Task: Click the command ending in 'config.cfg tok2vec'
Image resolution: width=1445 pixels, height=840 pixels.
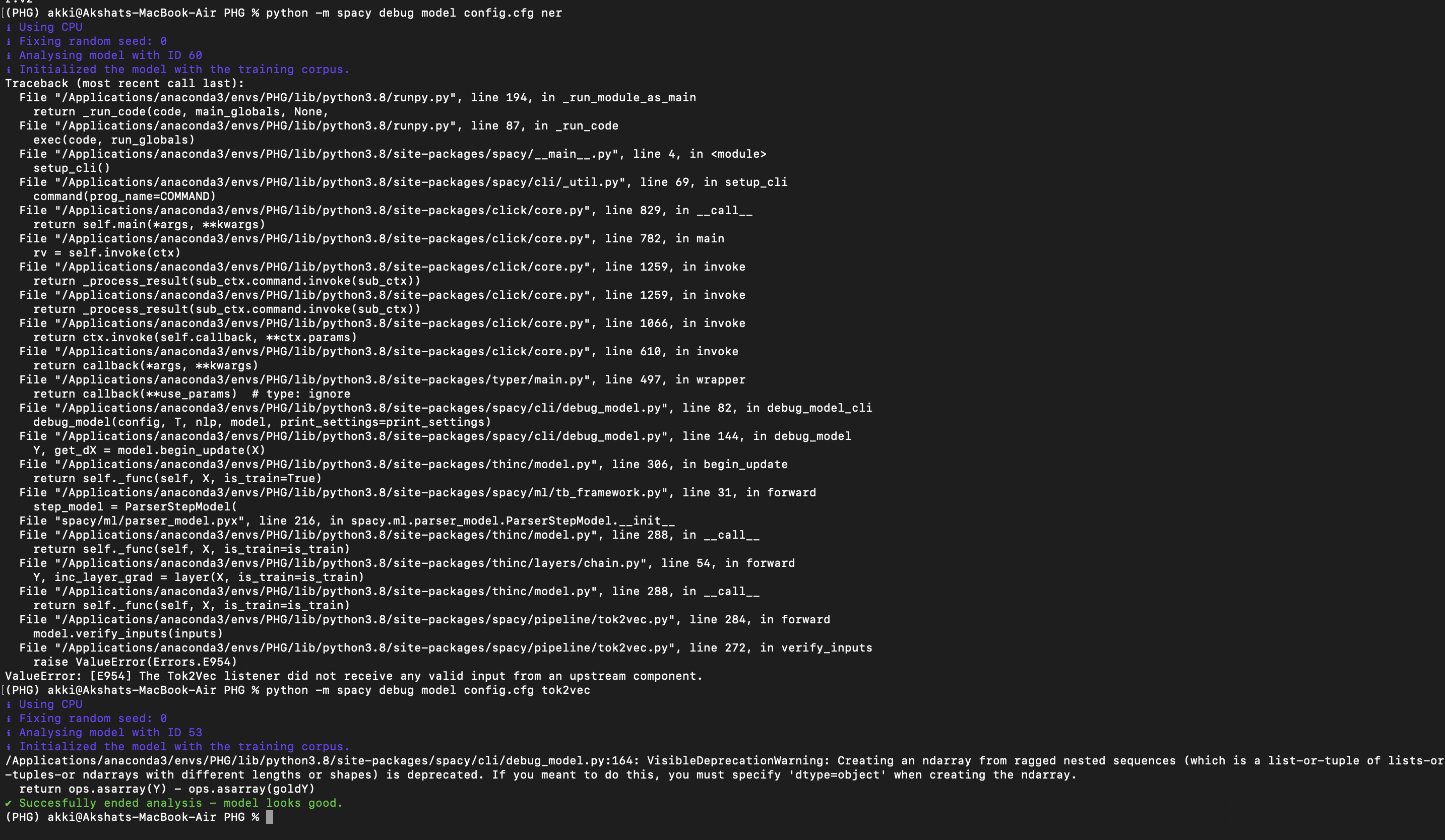Action: pyautogui.click(x=428, y=690)
